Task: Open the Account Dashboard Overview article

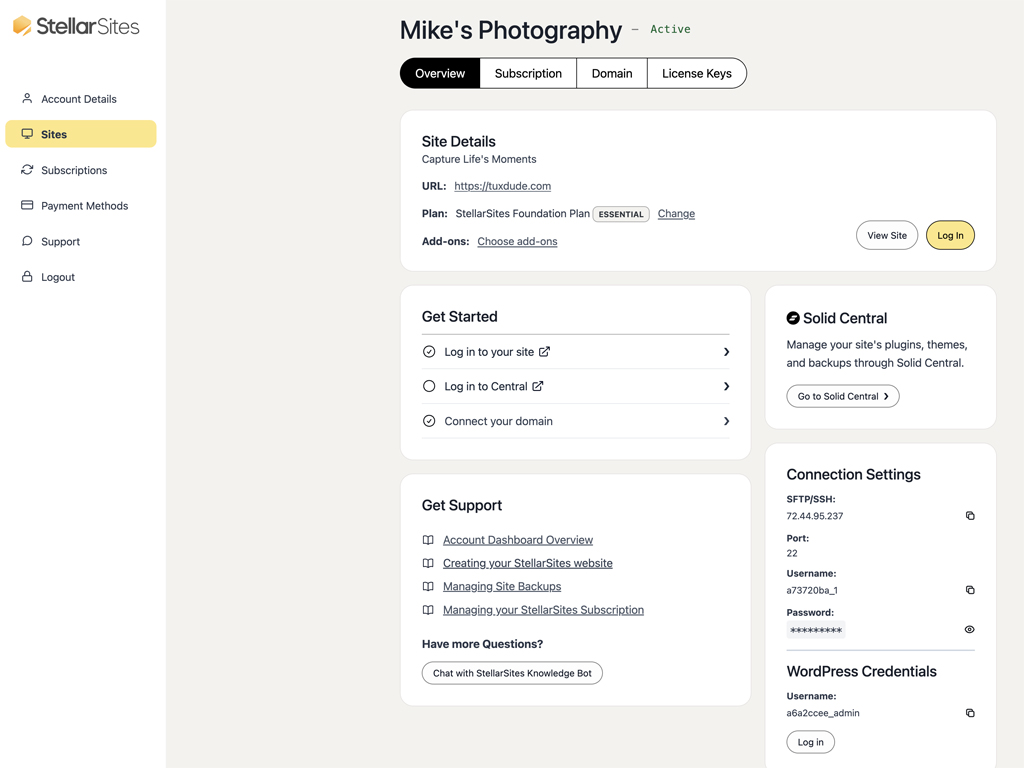Action: pos(518,540)
